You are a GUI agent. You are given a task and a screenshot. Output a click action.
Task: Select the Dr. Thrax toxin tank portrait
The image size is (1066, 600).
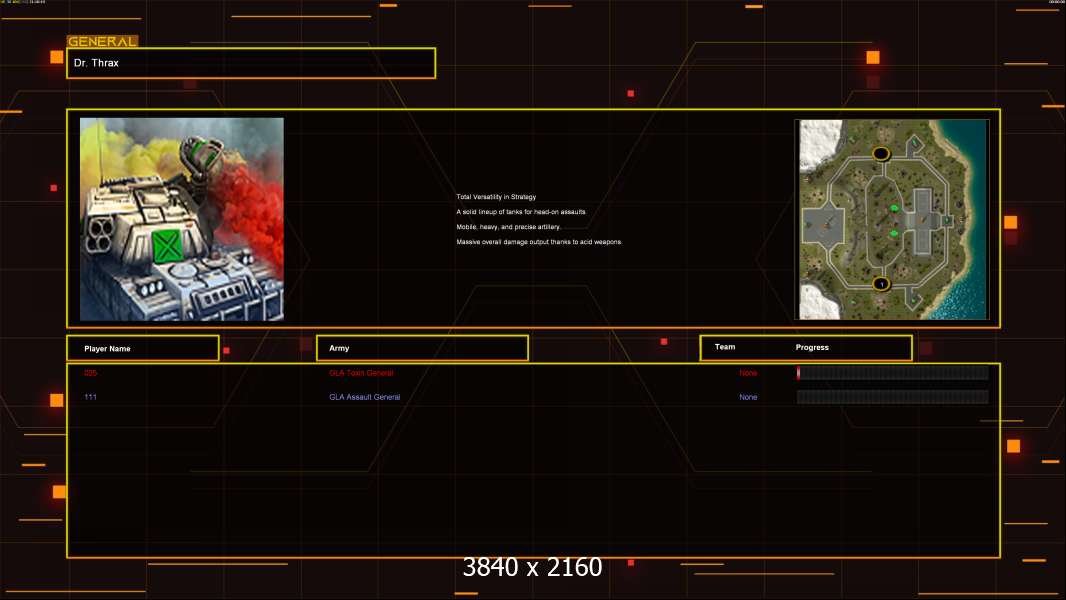tap(182, 219)
